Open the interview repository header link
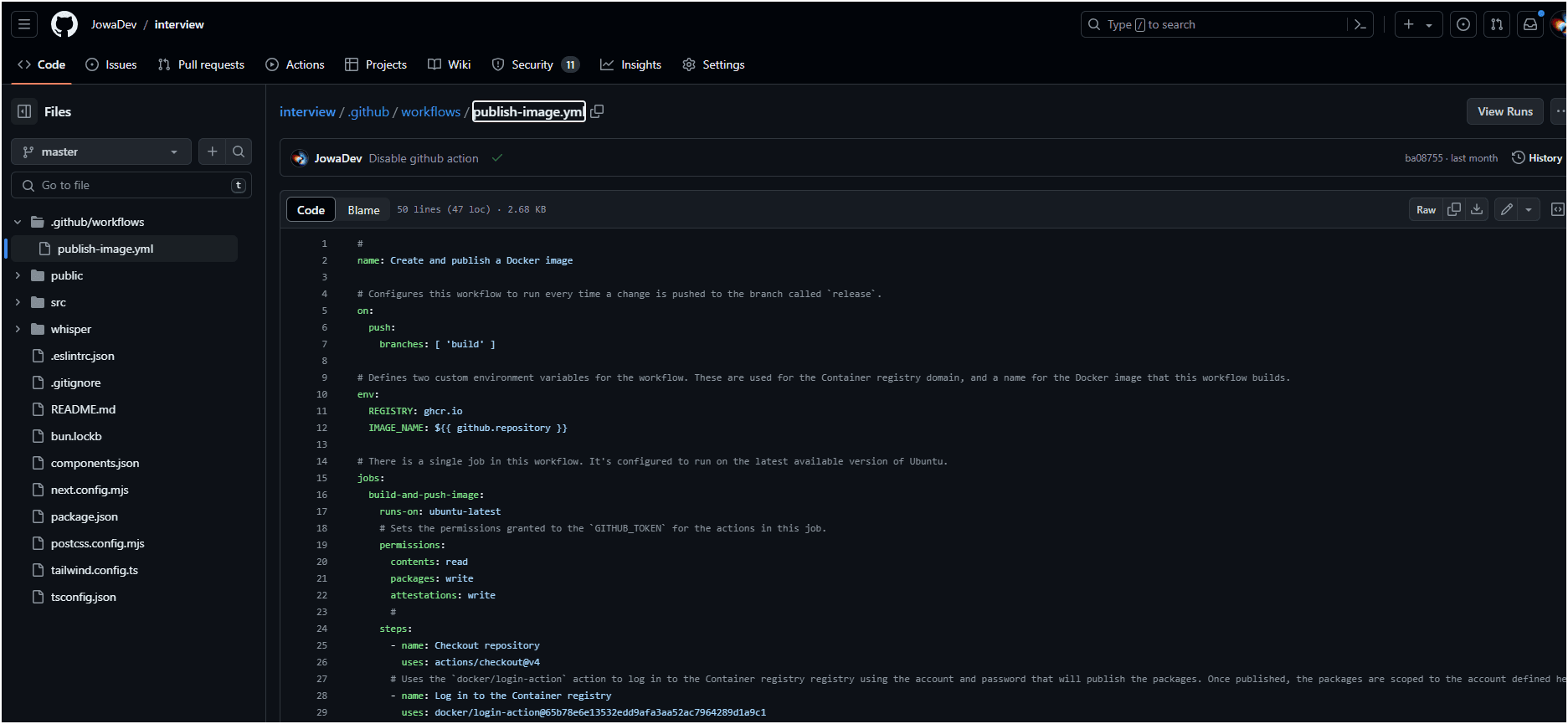This screenshot has width=1568, height=724. [x=179, y=24]
